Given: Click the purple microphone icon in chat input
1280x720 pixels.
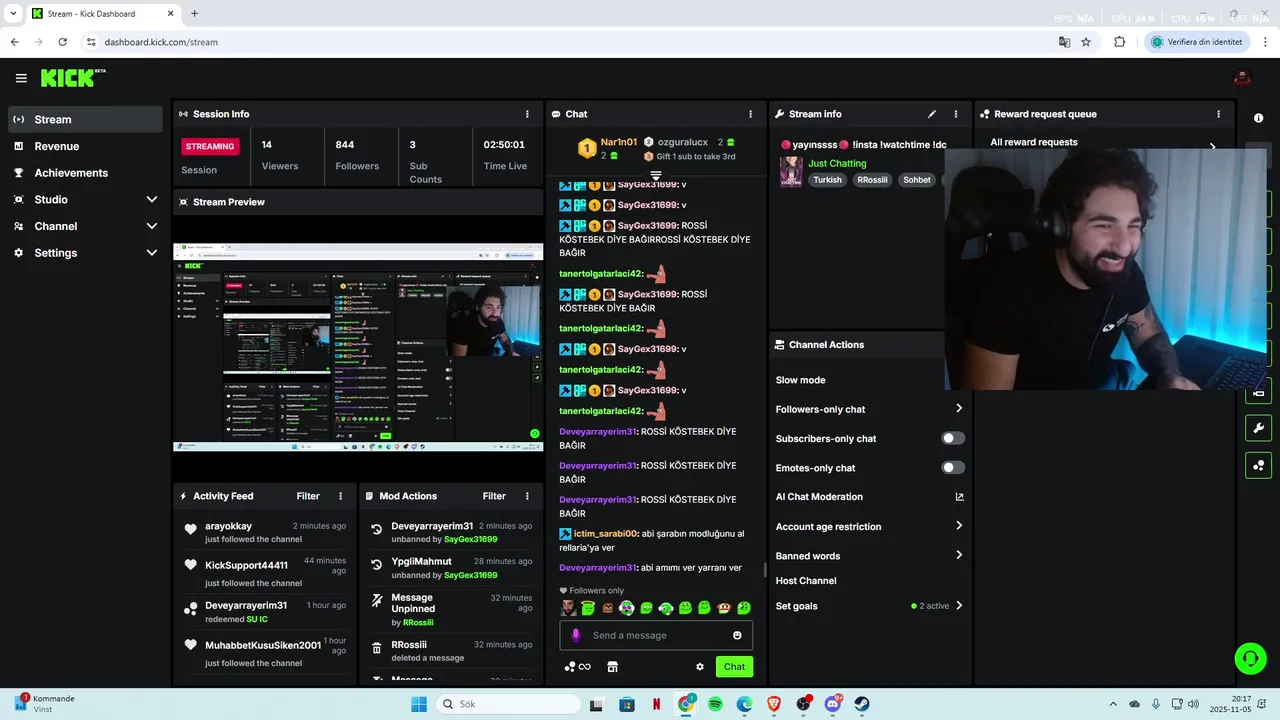Looking at the screenshot, I should 575,635.
